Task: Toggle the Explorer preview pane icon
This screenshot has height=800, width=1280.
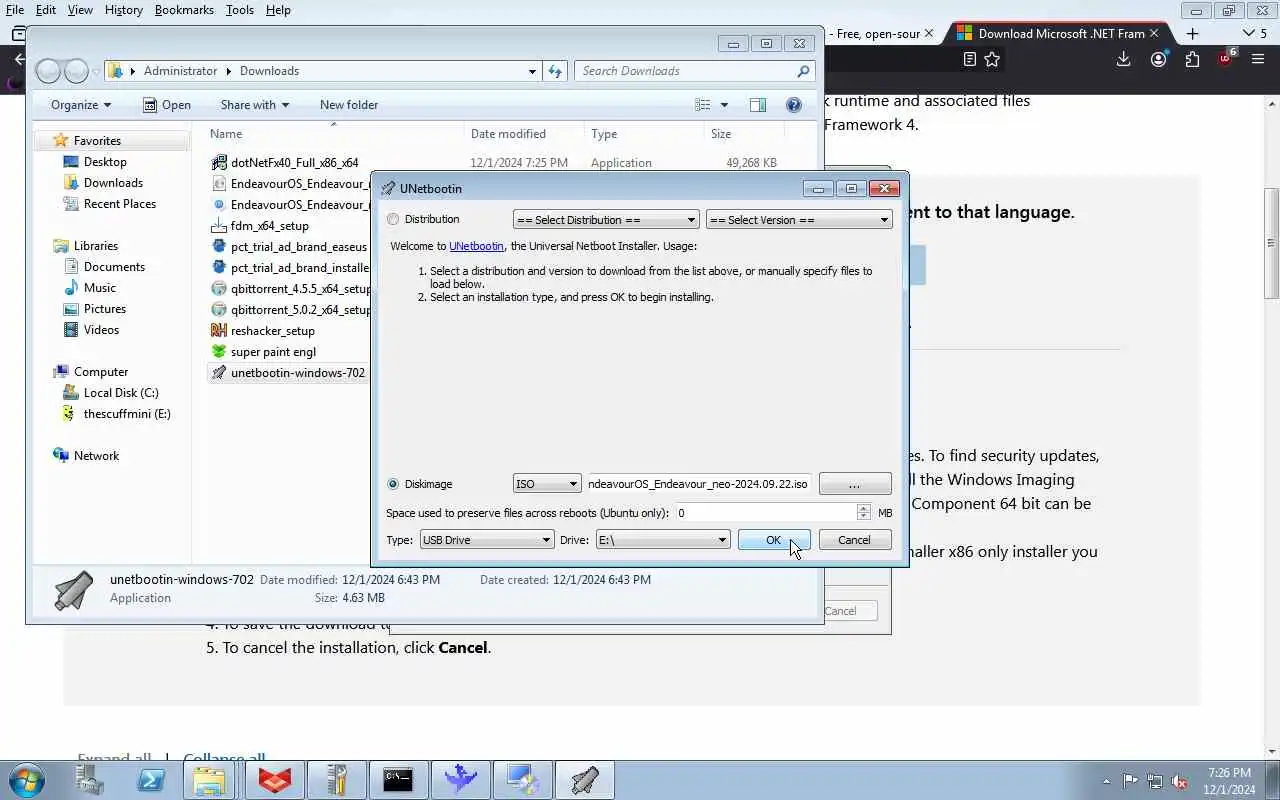Action: click(x=758, y=105)
